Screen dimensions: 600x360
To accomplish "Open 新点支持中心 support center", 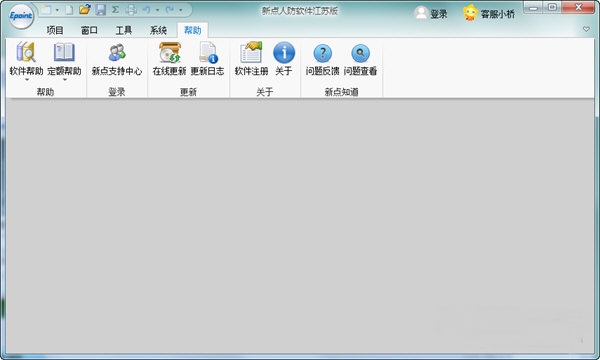I will click(117, 59).
